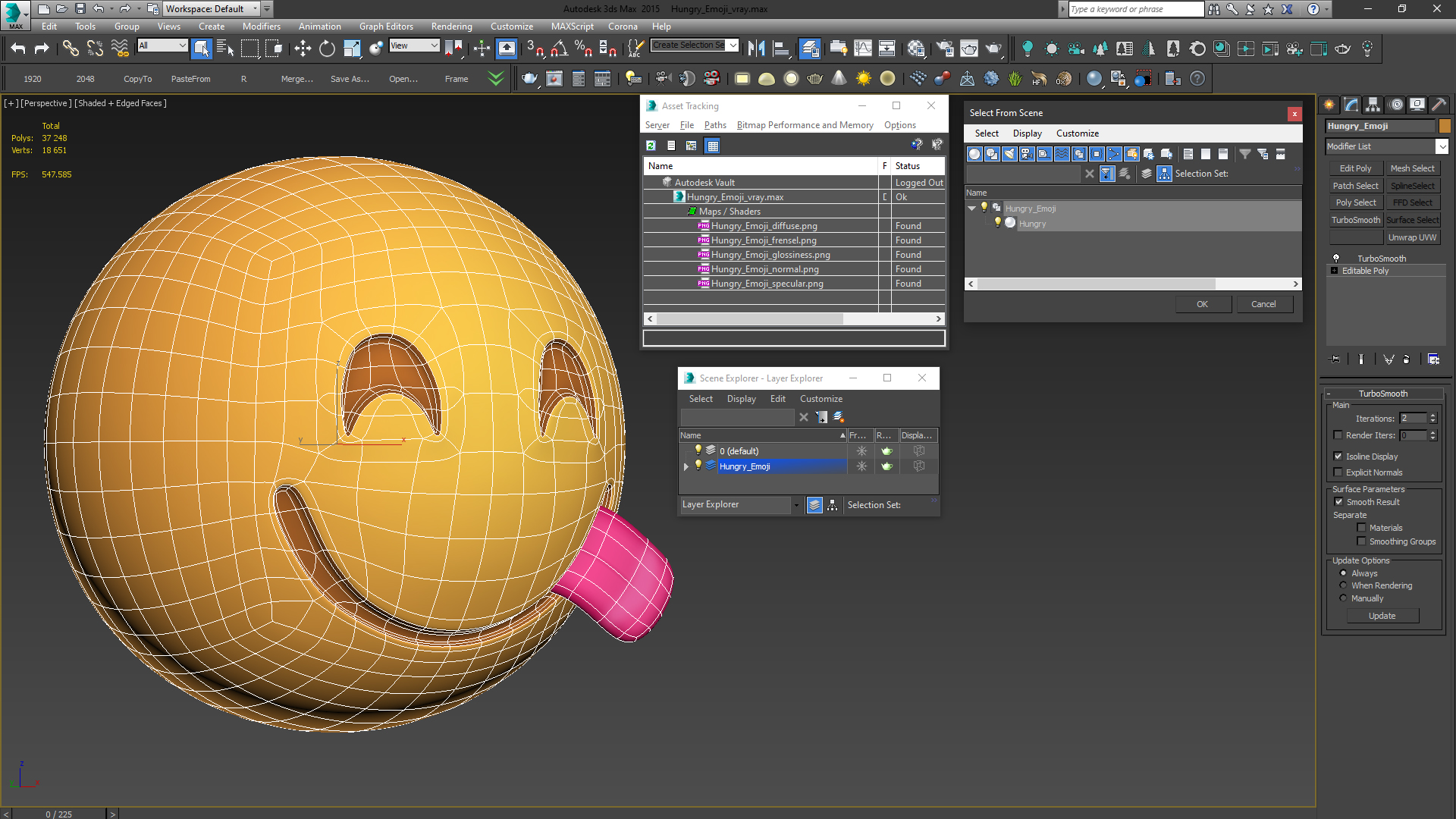The image size is (1456, 819).
Task: Click the Merge... toolbar button
Action: tap(297, 79)
